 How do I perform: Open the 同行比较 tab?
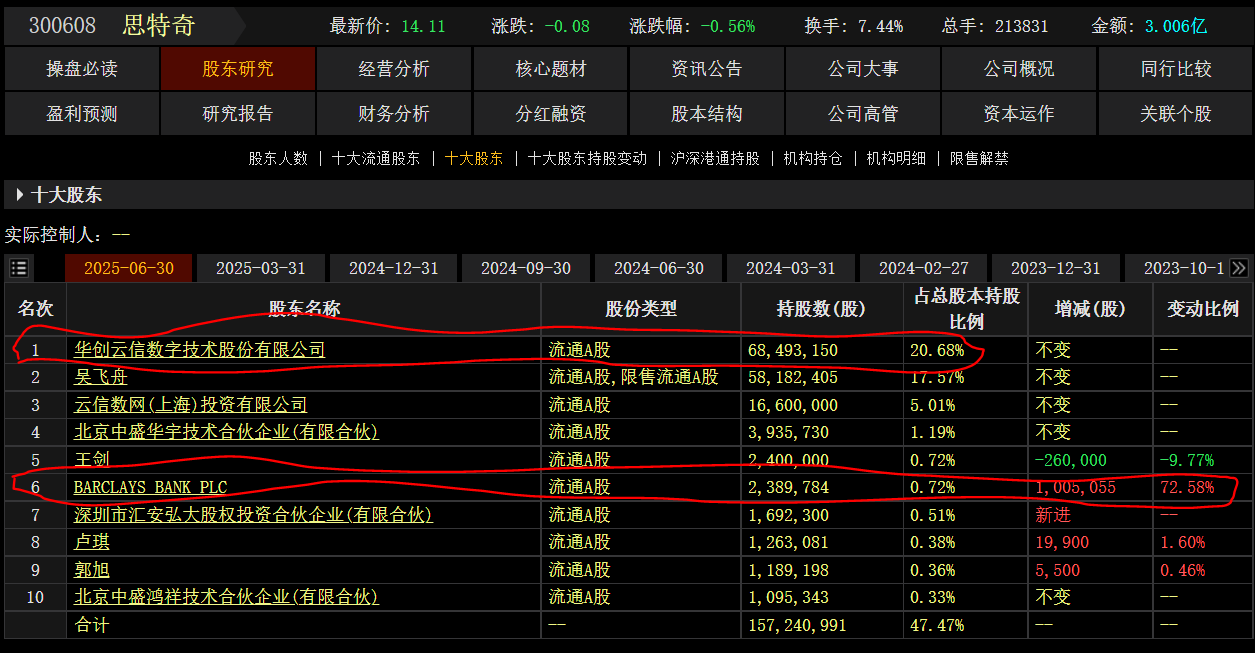[x=1176, y=69]
